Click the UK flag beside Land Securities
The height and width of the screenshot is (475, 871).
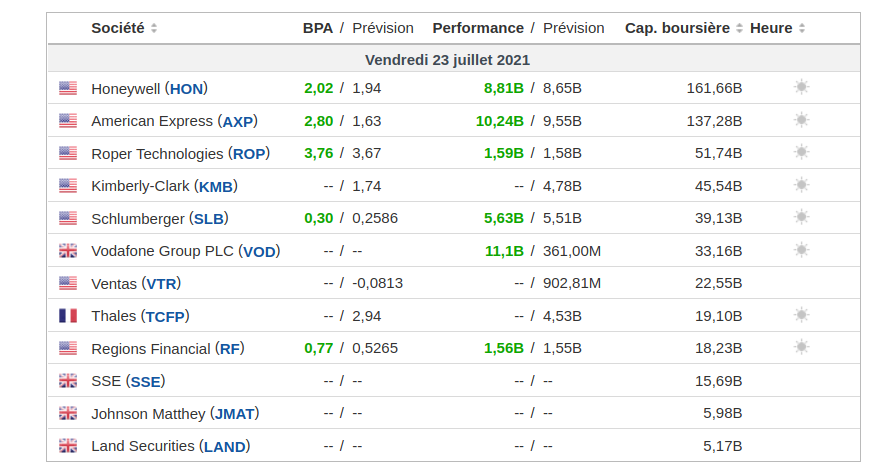pyautogui.click(x=68, y=446)
